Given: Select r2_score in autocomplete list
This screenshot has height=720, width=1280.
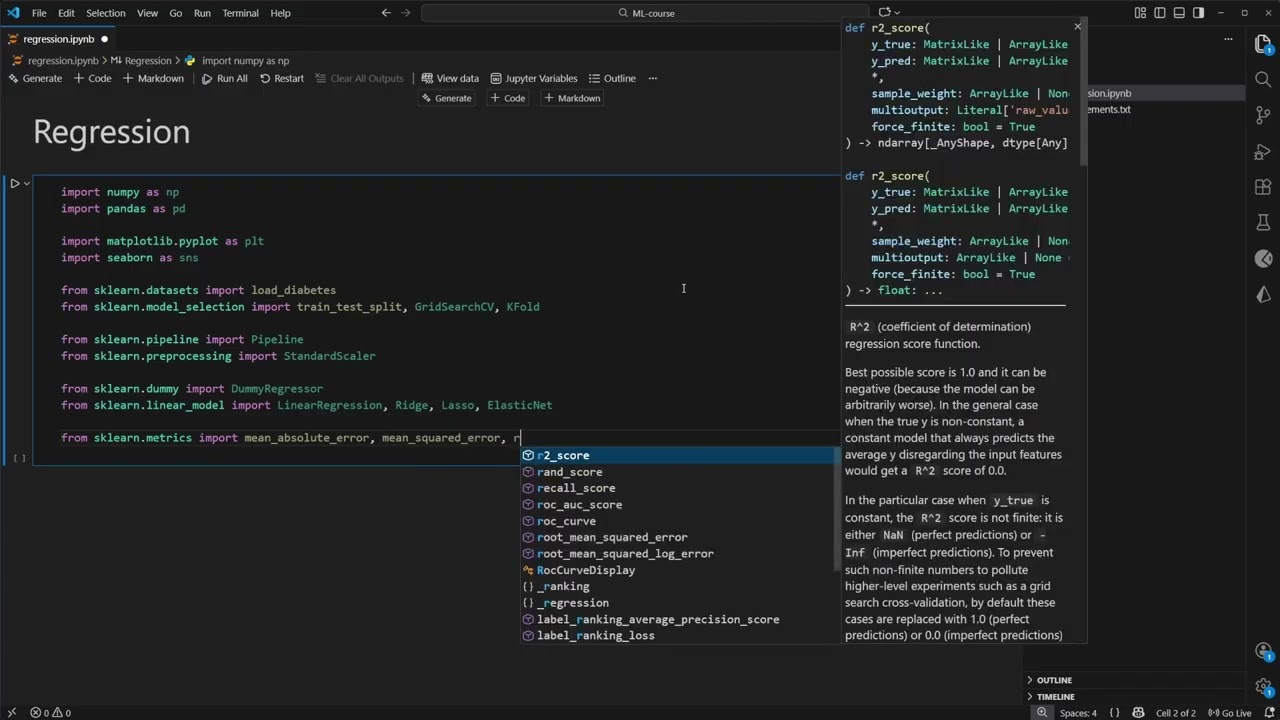Looking at the screenshot, I should pos(678,455).
